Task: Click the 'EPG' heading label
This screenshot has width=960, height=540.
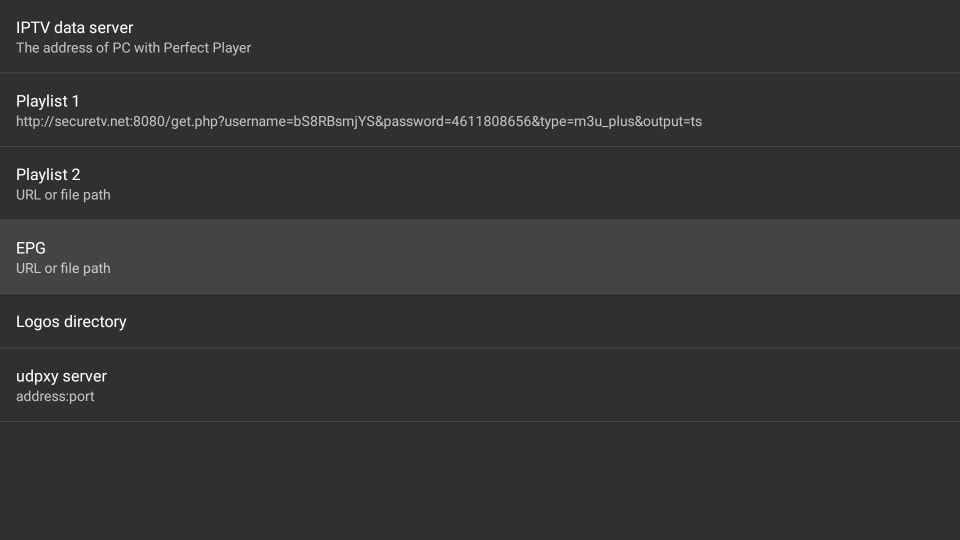Action: 31,248
